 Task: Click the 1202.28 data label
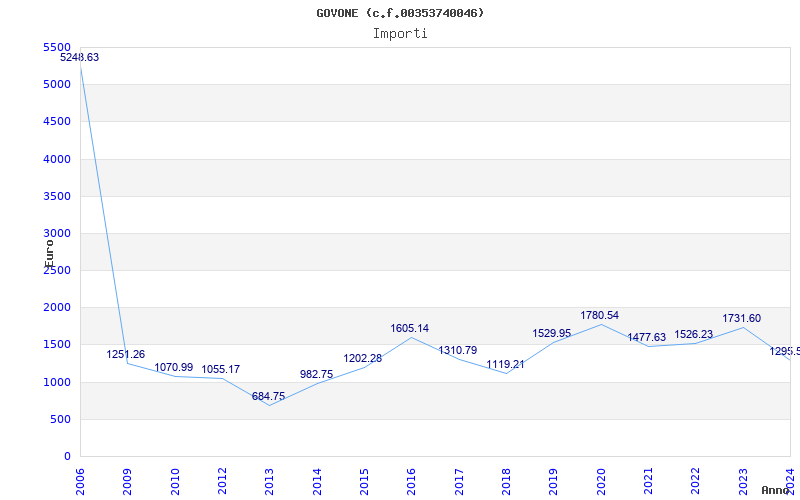362,359
